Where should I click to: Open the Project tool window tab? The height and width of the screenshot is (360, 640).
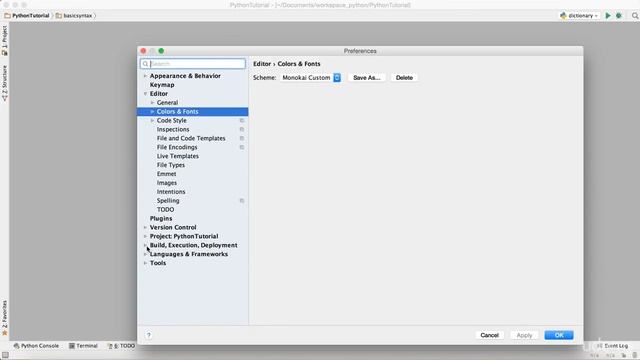coord(4,40)
